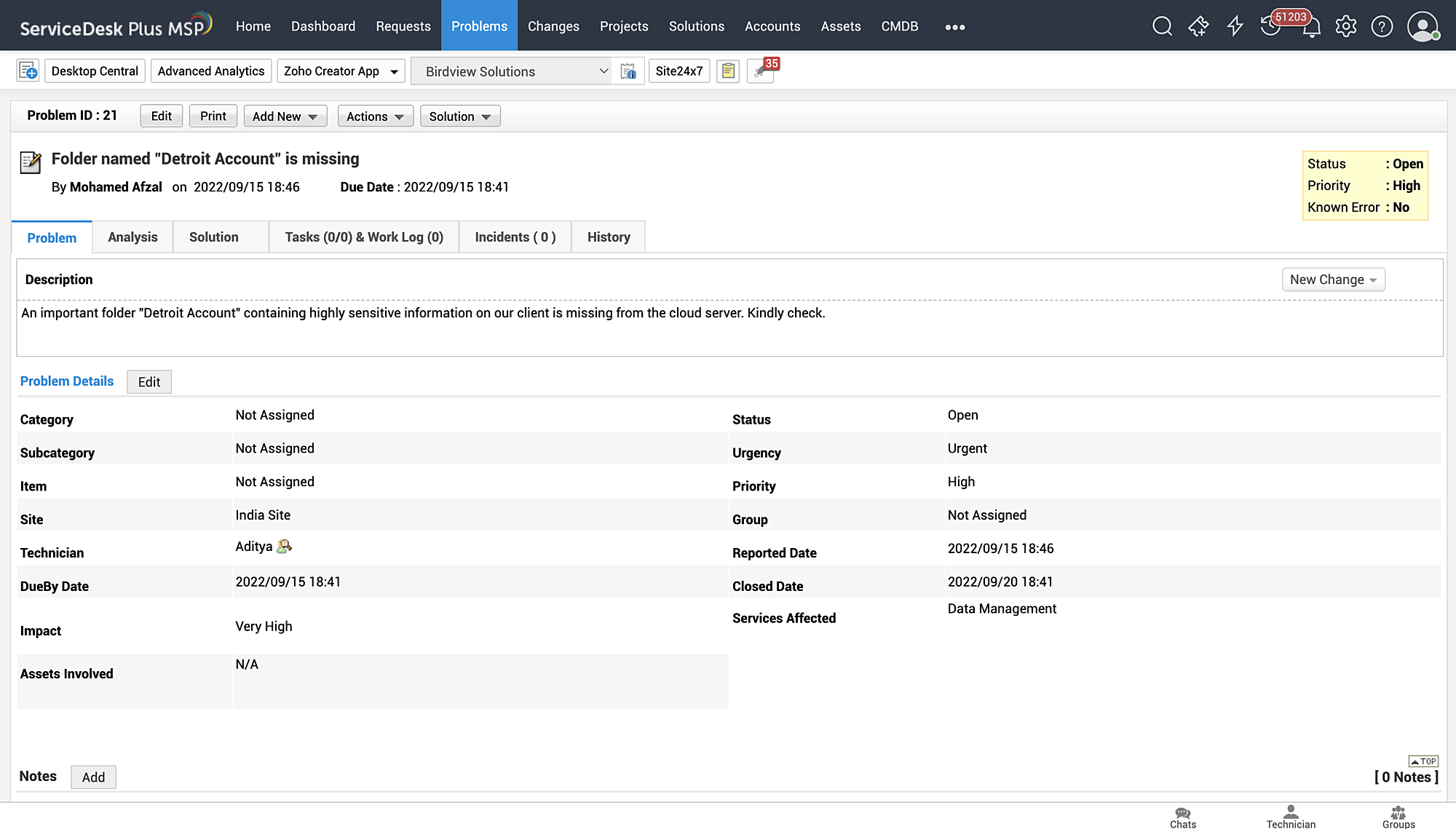1456x829 pixels.
Task: Switch to the Analysis tab
Action: tap(133, 237)
